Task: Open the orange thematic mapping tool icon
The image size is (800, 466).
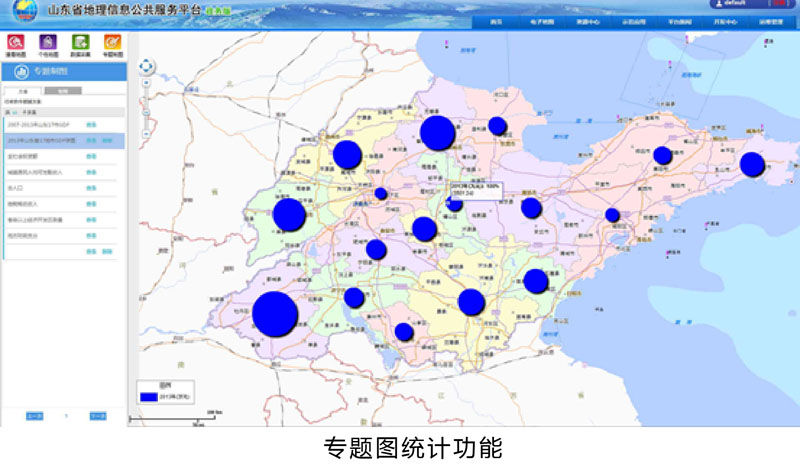Action: 113,42
